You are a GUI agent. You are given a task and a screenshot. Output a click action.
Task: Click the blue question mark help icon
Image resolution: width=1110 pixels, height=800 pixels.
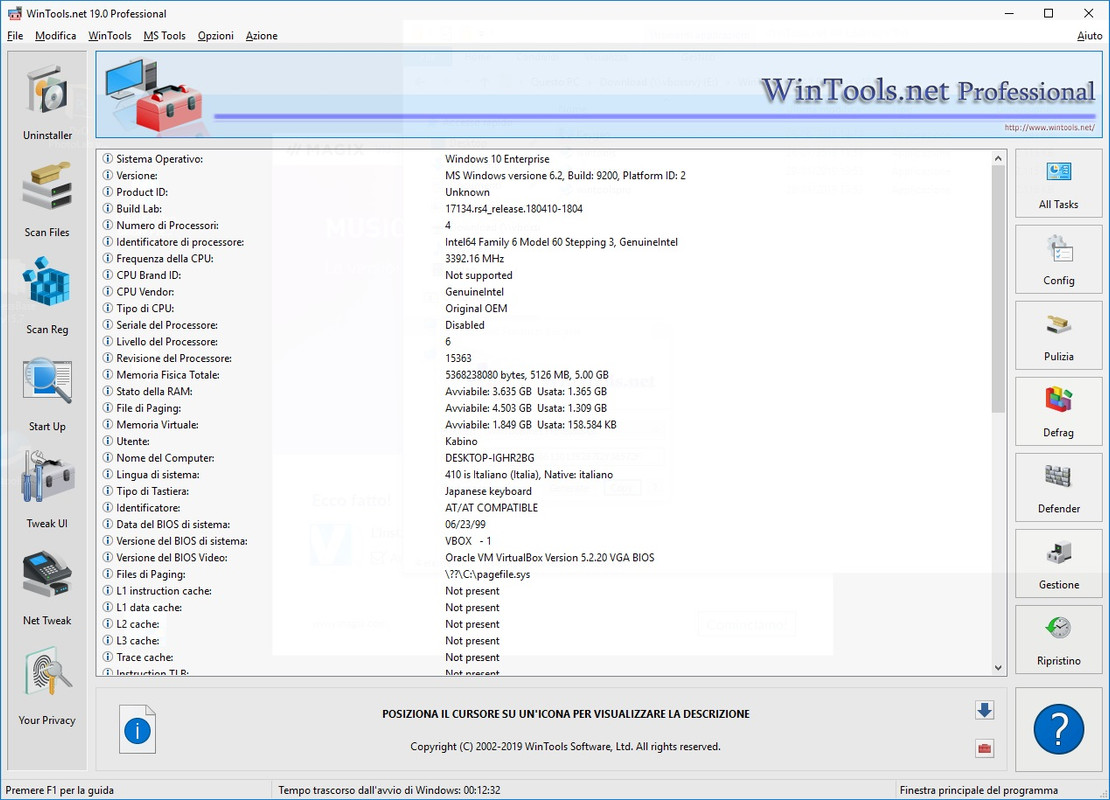click(x=1058, y=729)
